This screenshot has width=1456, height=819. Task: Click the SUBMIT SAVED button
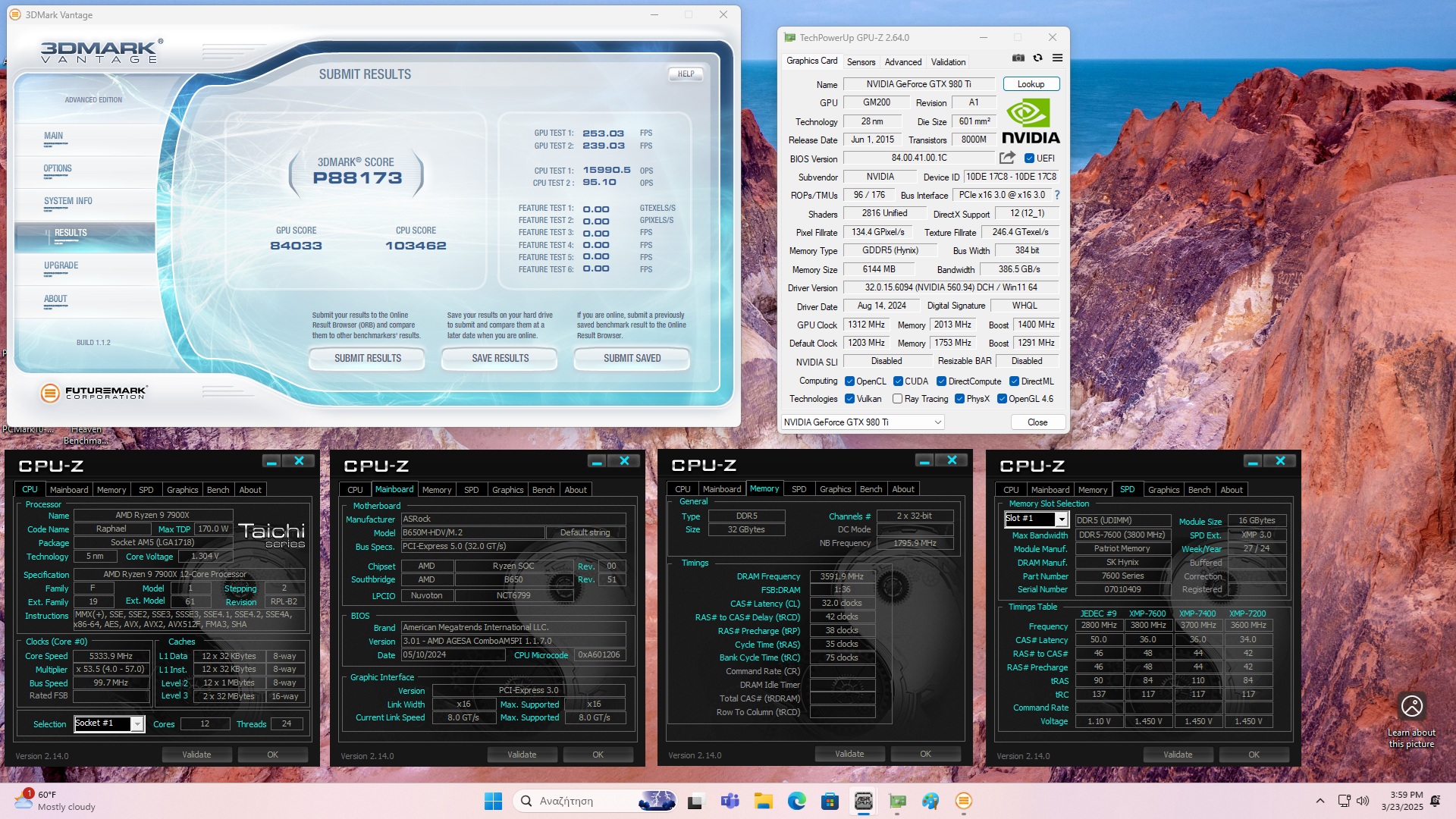632,358
